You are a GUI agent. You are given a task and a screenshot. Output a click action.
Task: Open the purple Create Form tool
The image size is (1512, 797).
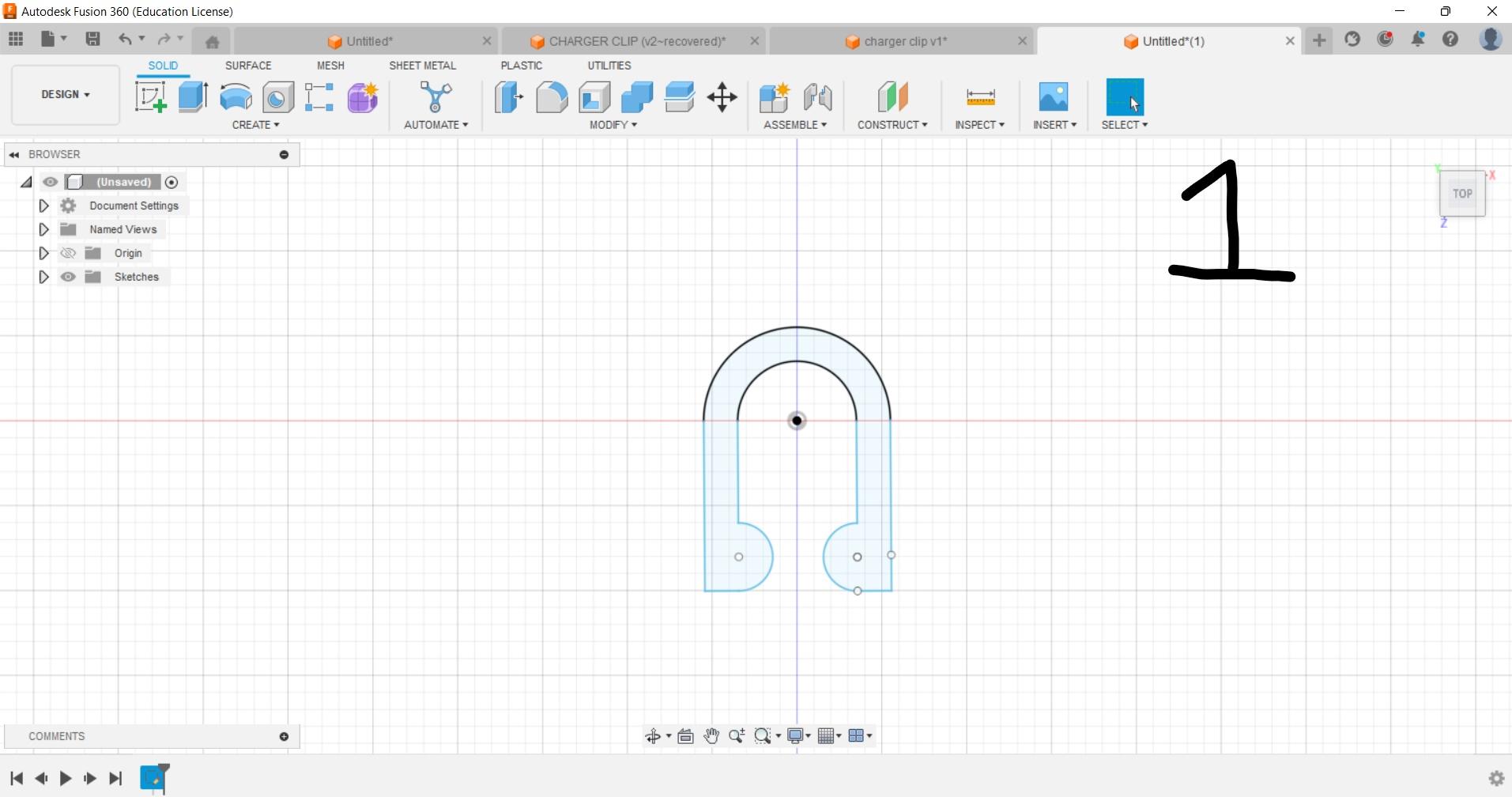(x=362, y=96)
